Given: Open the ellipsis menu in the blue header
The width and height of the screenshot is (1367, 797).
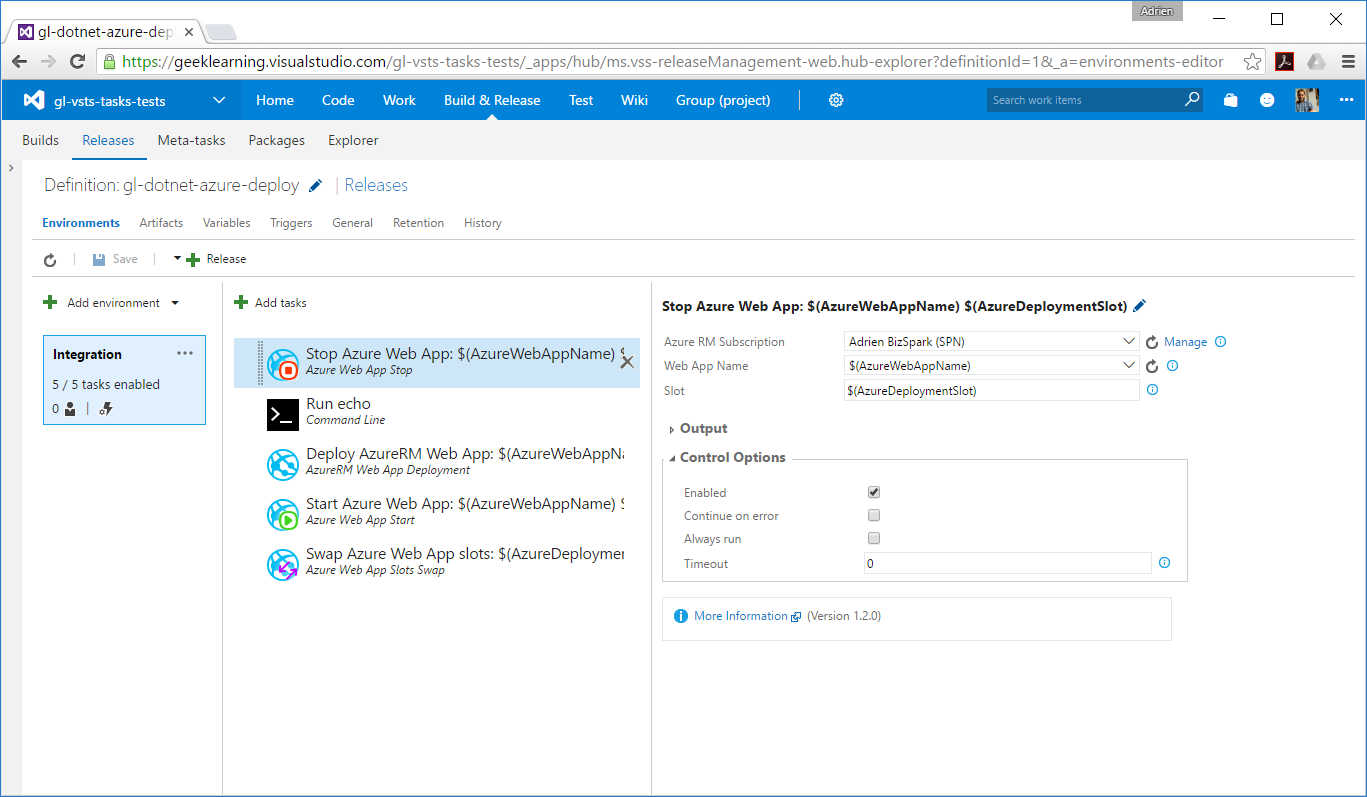Looking at the screenshot, I should [x=1346, y=100].
